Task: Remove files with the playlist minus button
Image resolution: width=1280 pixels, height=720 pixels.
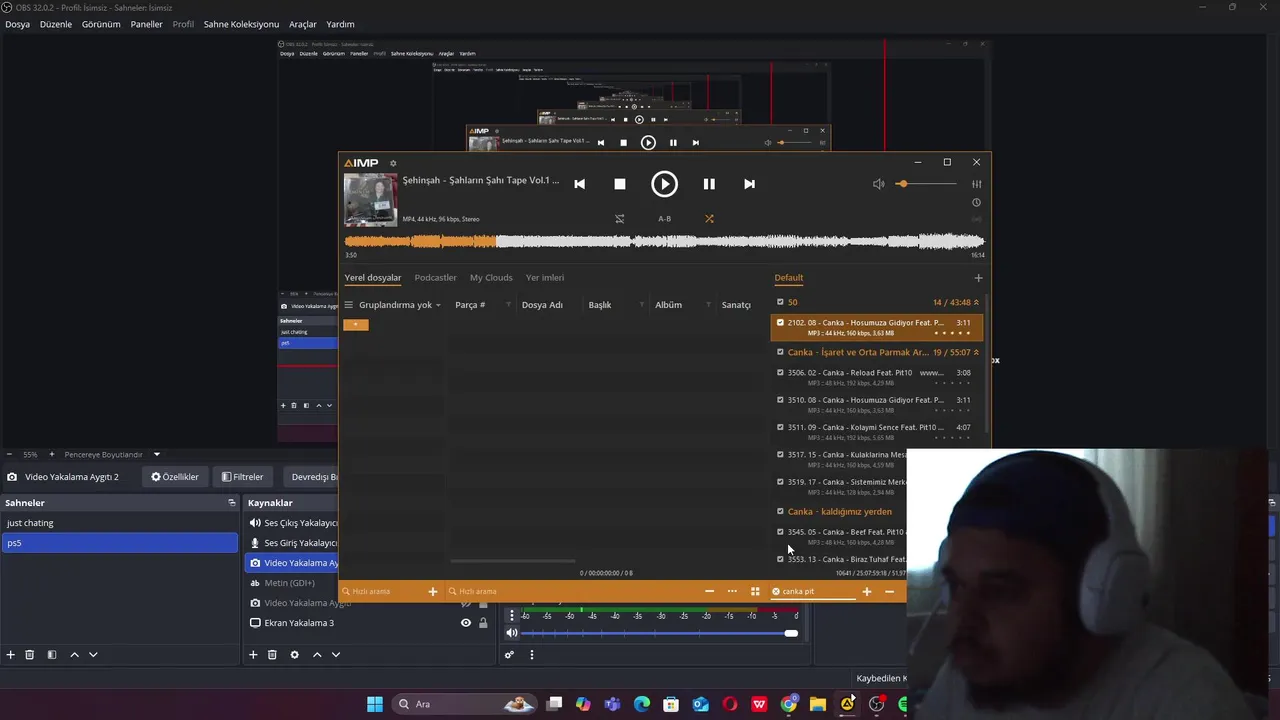Action: [x=889, y=591]
